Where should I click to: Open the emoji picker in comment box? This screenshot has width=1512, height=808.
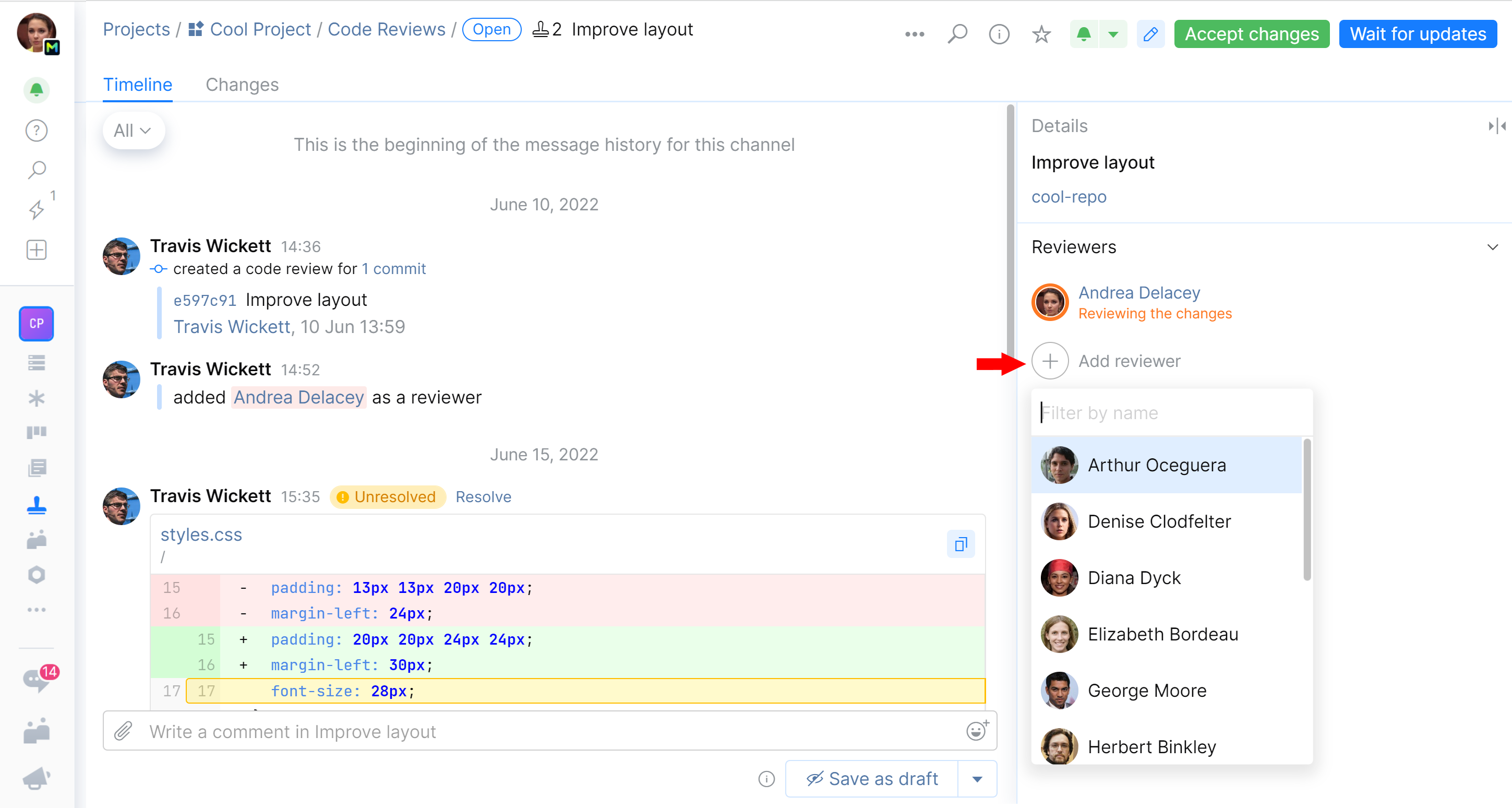(x=976, y=731)
